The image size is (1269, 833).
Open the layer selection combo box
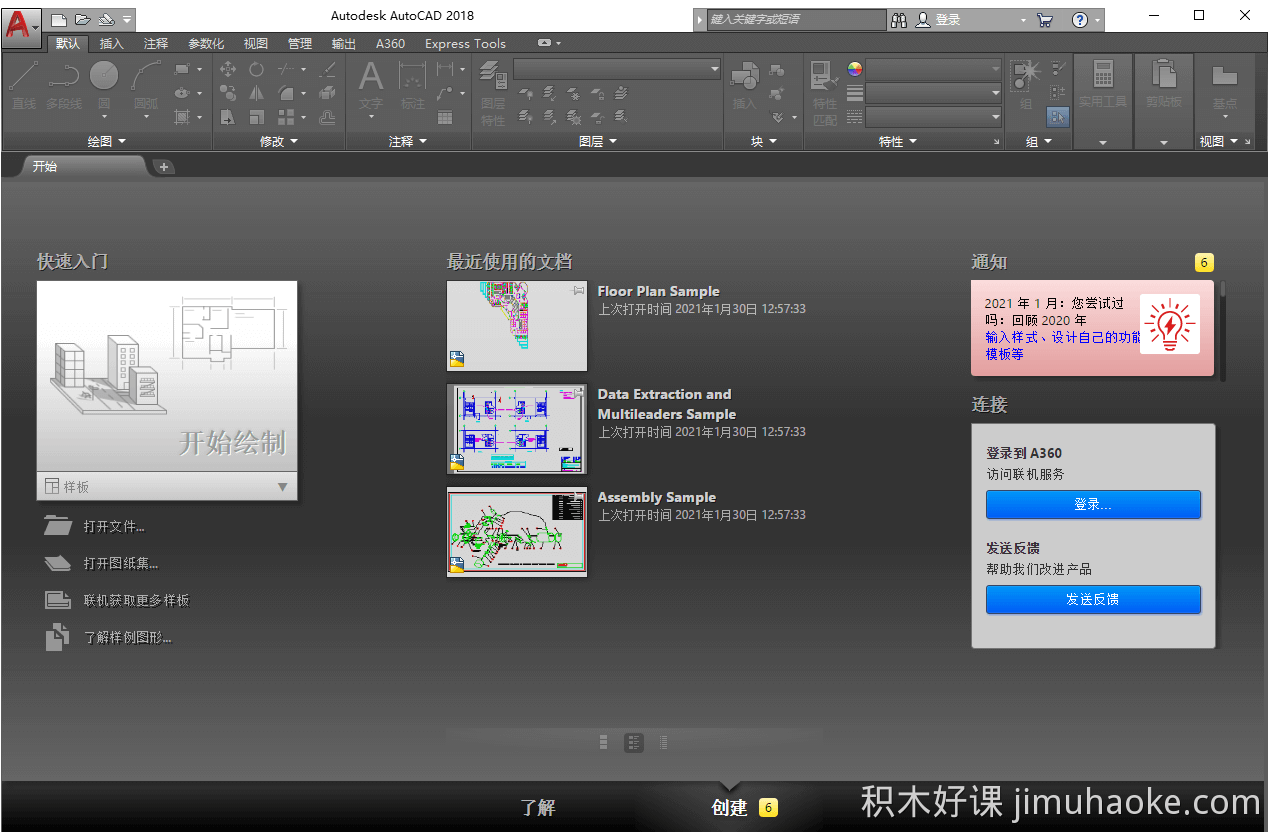[617, 68]
